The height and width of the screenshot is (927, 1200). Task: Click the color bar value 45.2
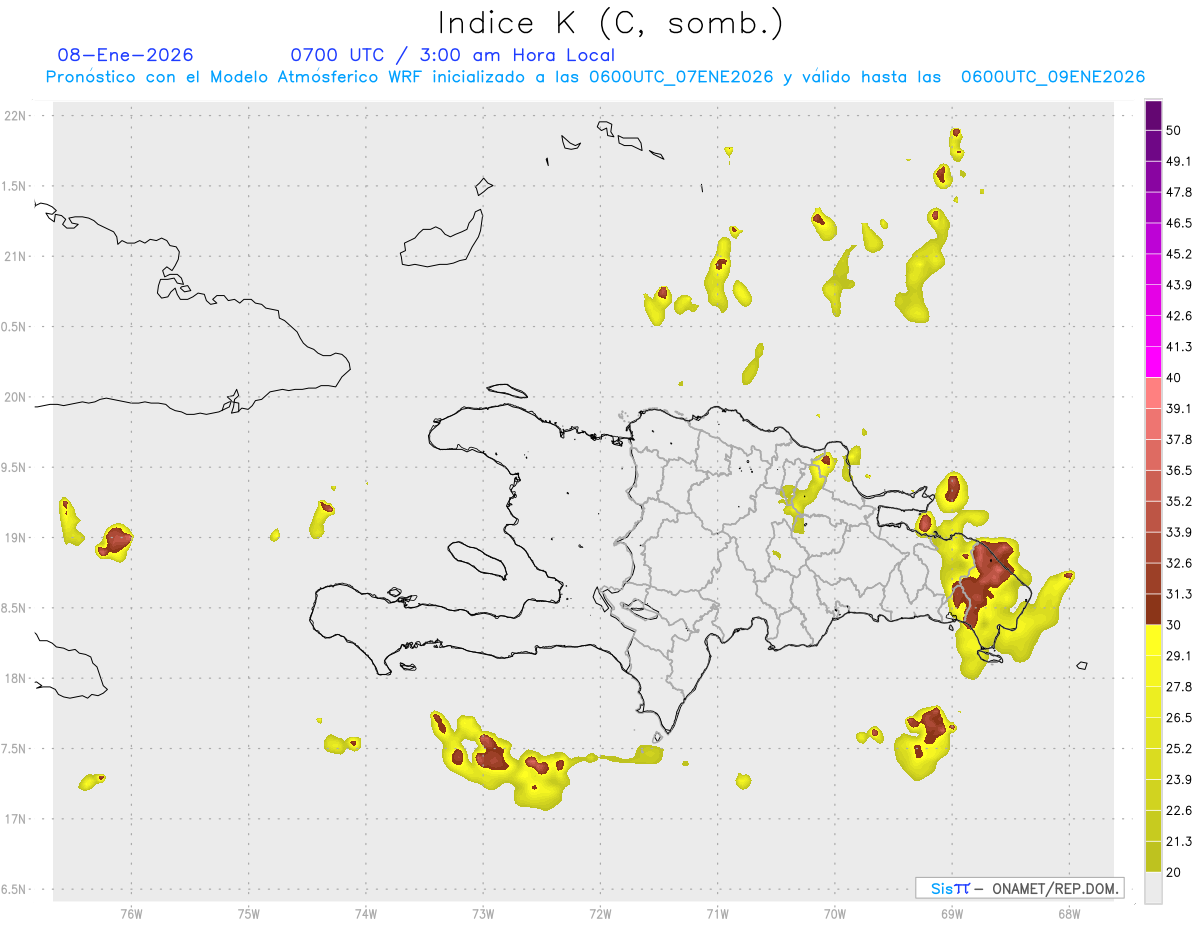pyautogui.click(x=1179, y=254)
